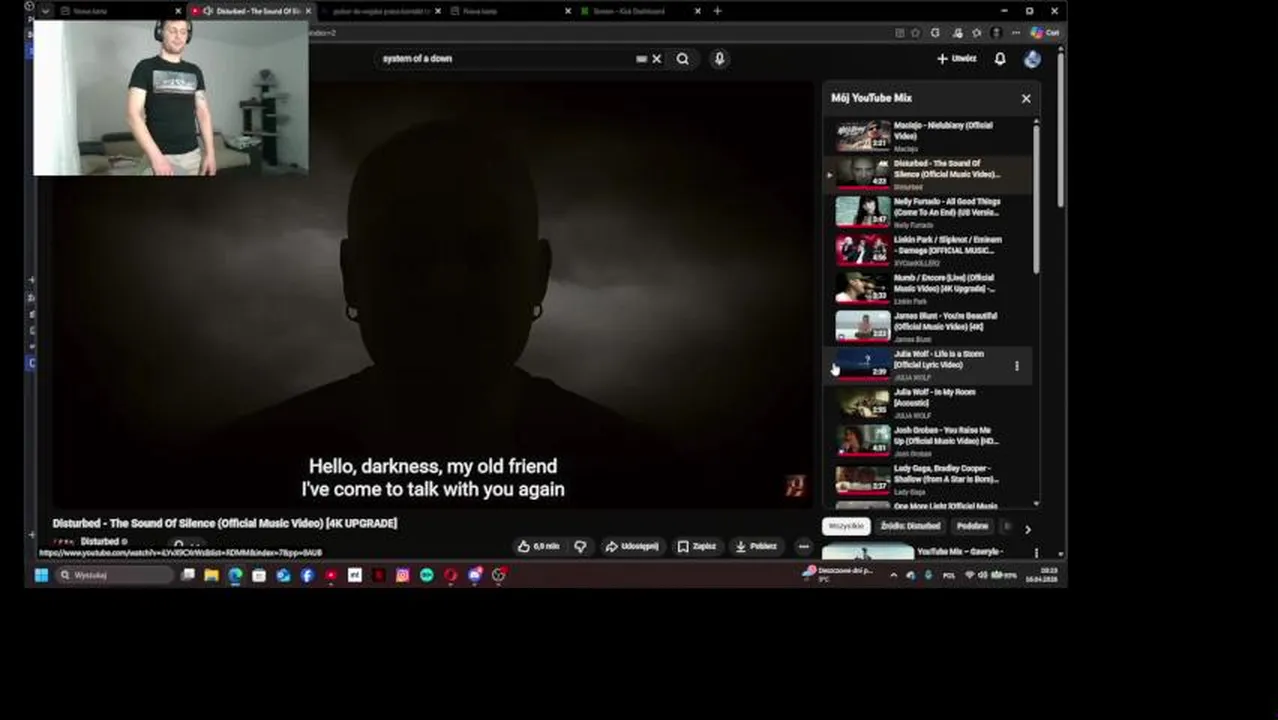Open the tab search dropdown in the browser
This screenshot has width=1278, height=720.
45,11
